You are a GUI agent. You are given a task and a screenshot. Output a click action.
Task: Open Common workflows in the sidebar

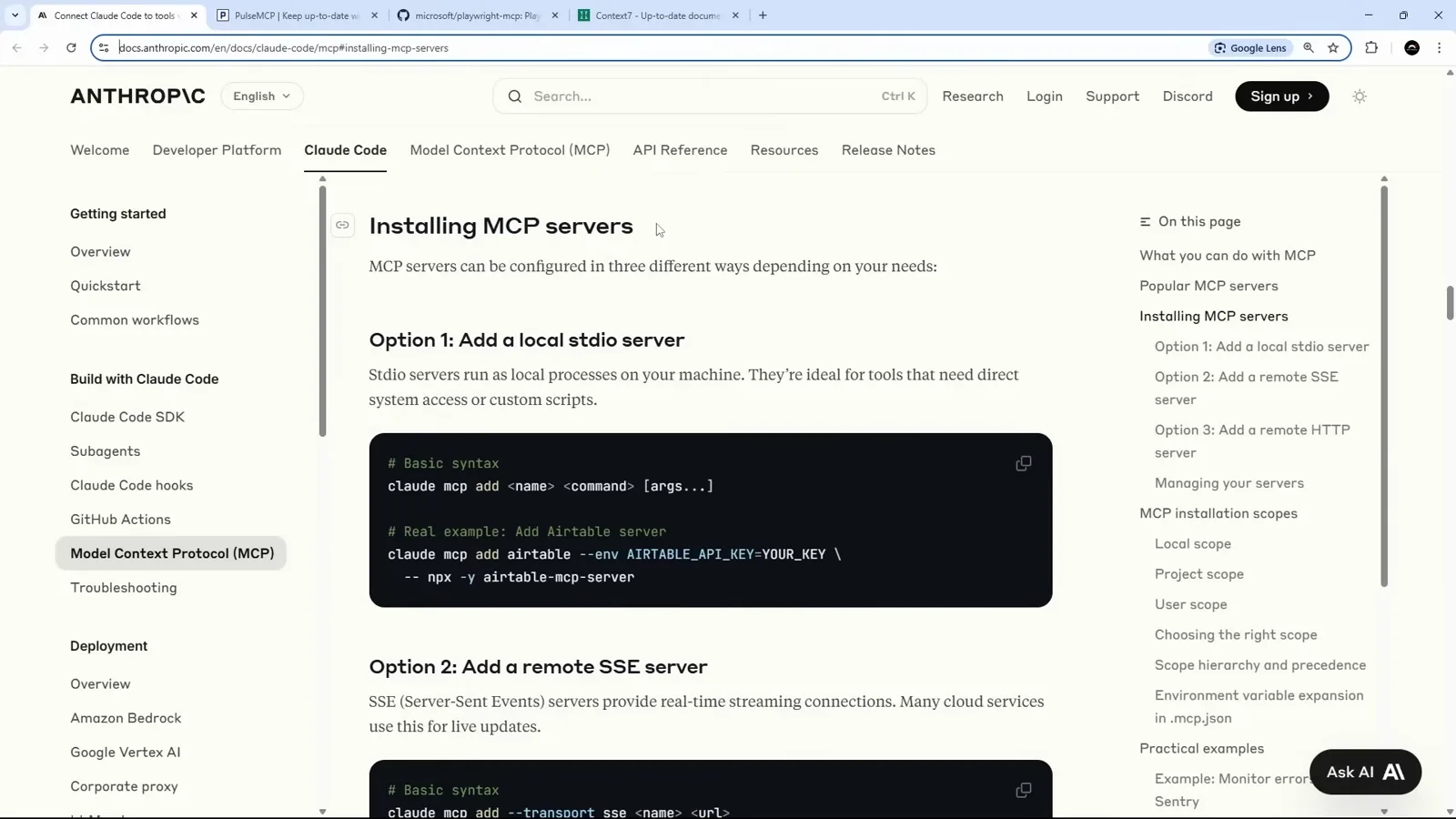coord(135,320)
